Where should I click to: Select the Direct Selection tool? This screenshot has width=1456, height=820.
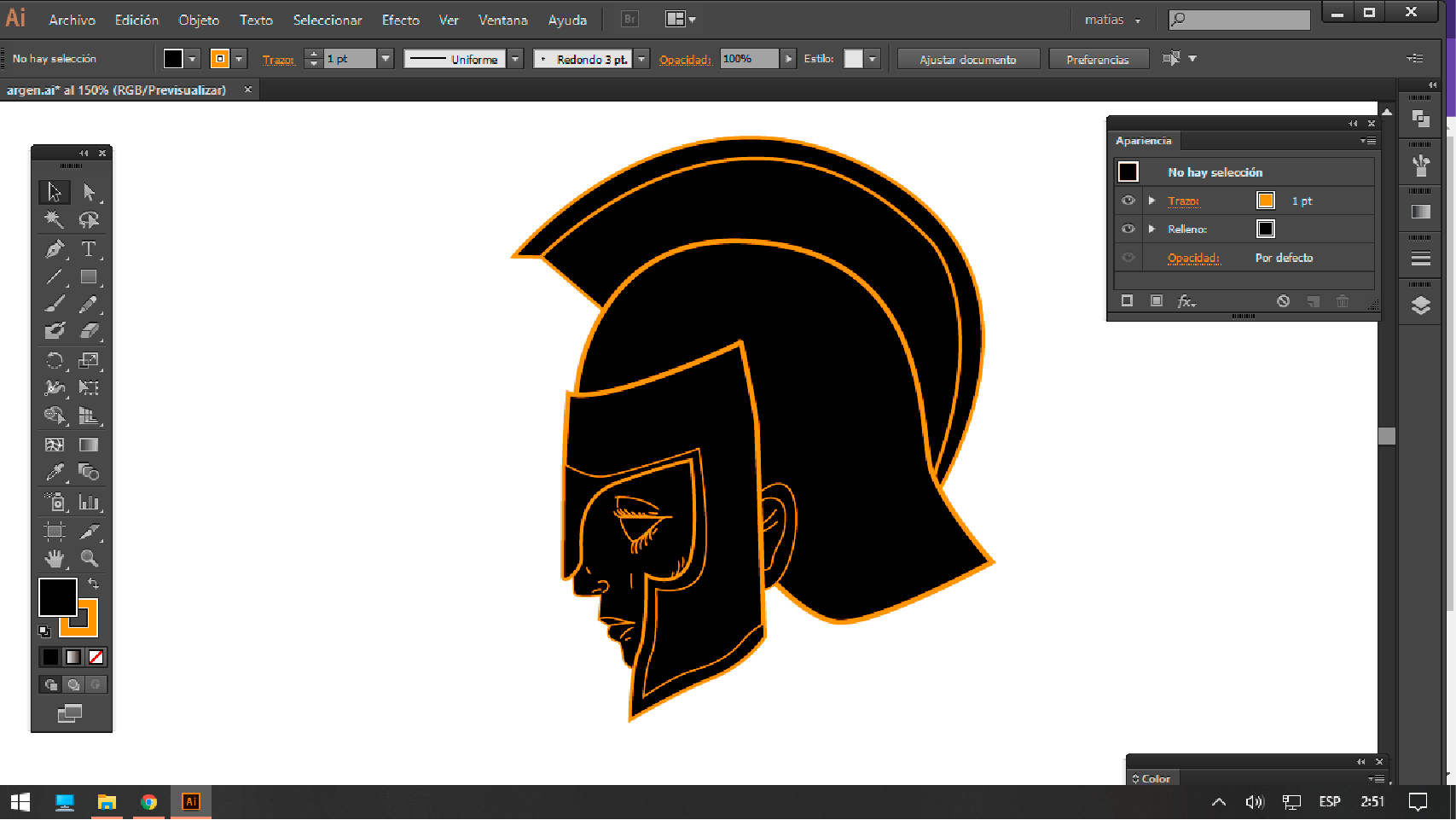[x=89, y=192]
